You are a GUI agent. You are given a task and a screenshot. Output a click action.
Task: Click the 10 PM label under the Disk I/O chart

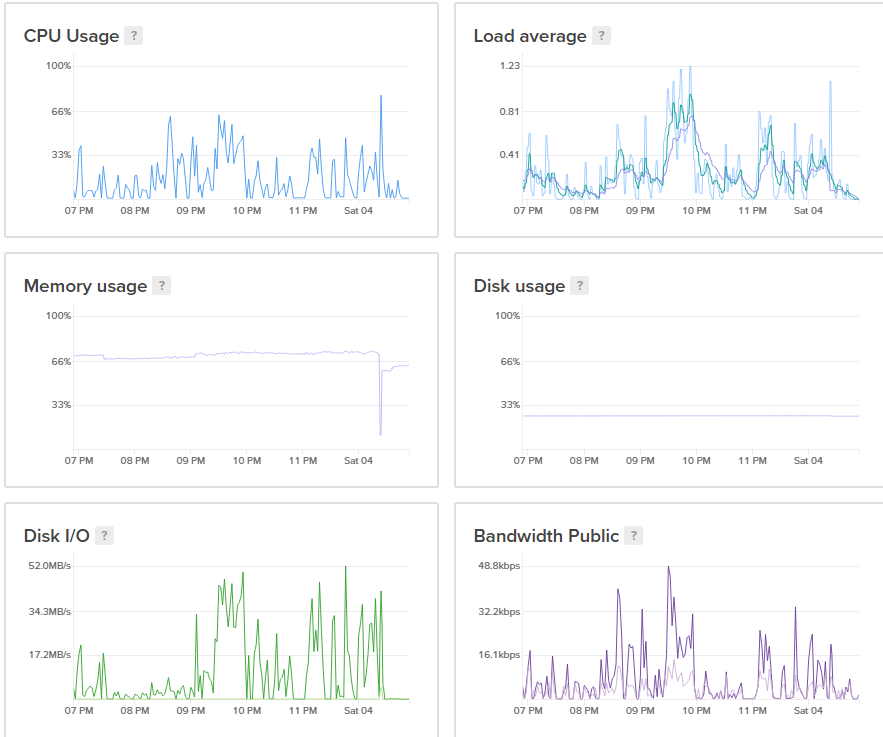pyautogui.click(x=247, y=711)
